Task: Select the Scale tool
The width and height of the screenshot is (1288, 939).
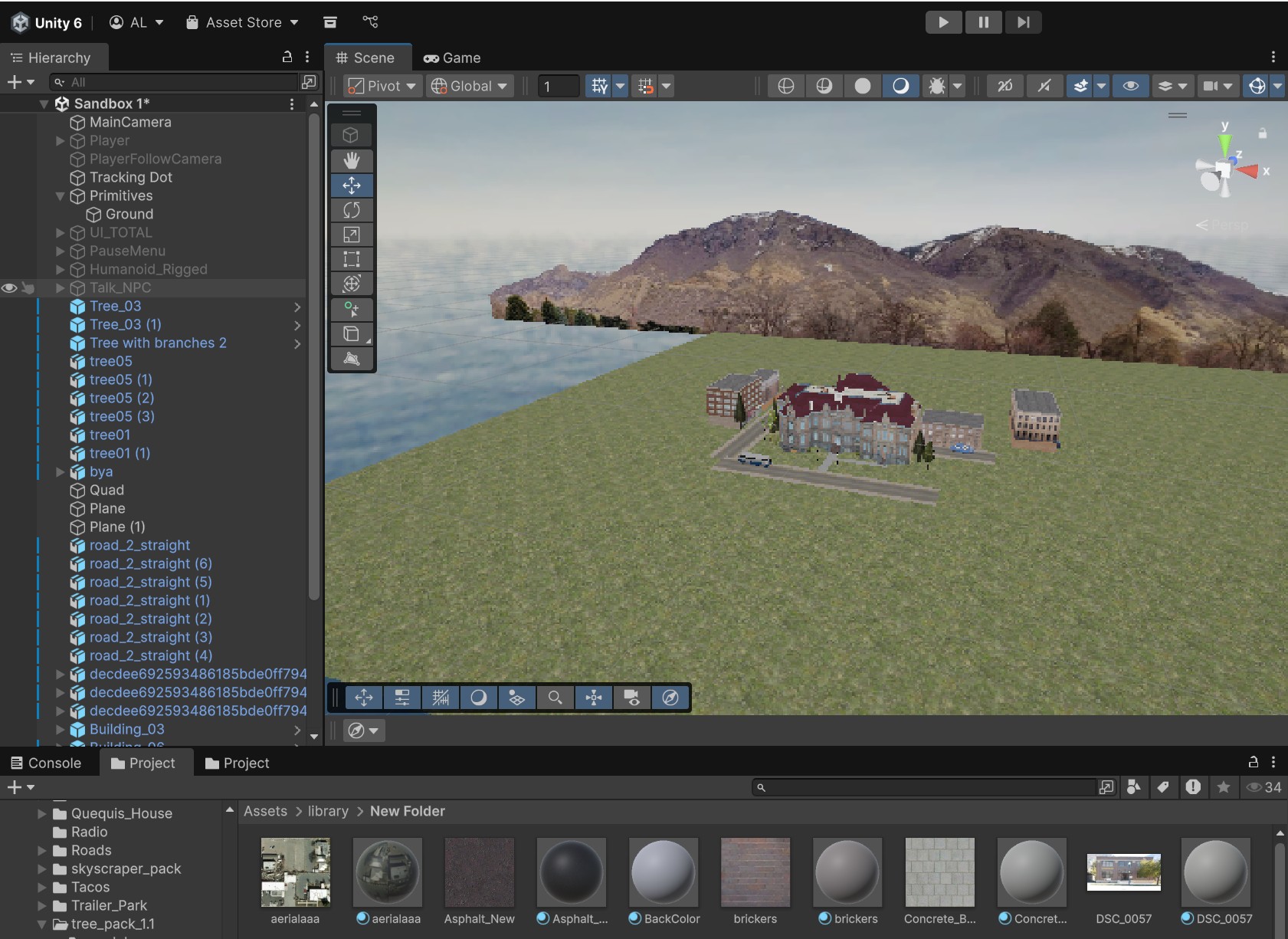Action: point(352,235)
